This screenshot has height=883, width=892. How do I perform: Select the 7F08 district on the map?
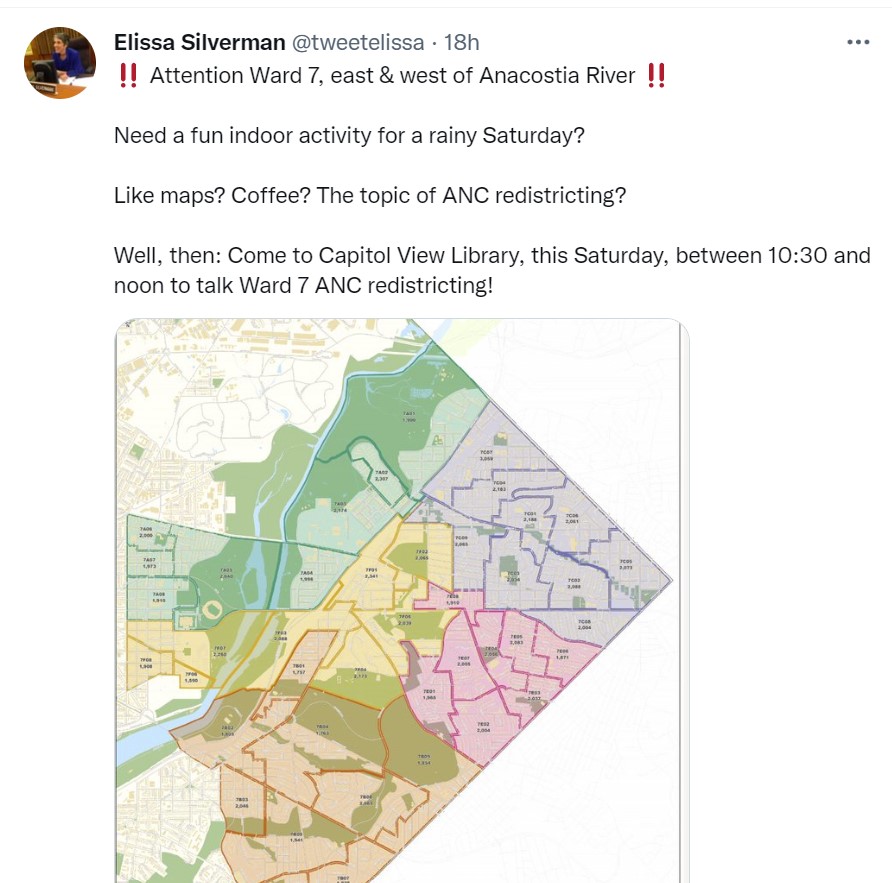click(146, 662)
